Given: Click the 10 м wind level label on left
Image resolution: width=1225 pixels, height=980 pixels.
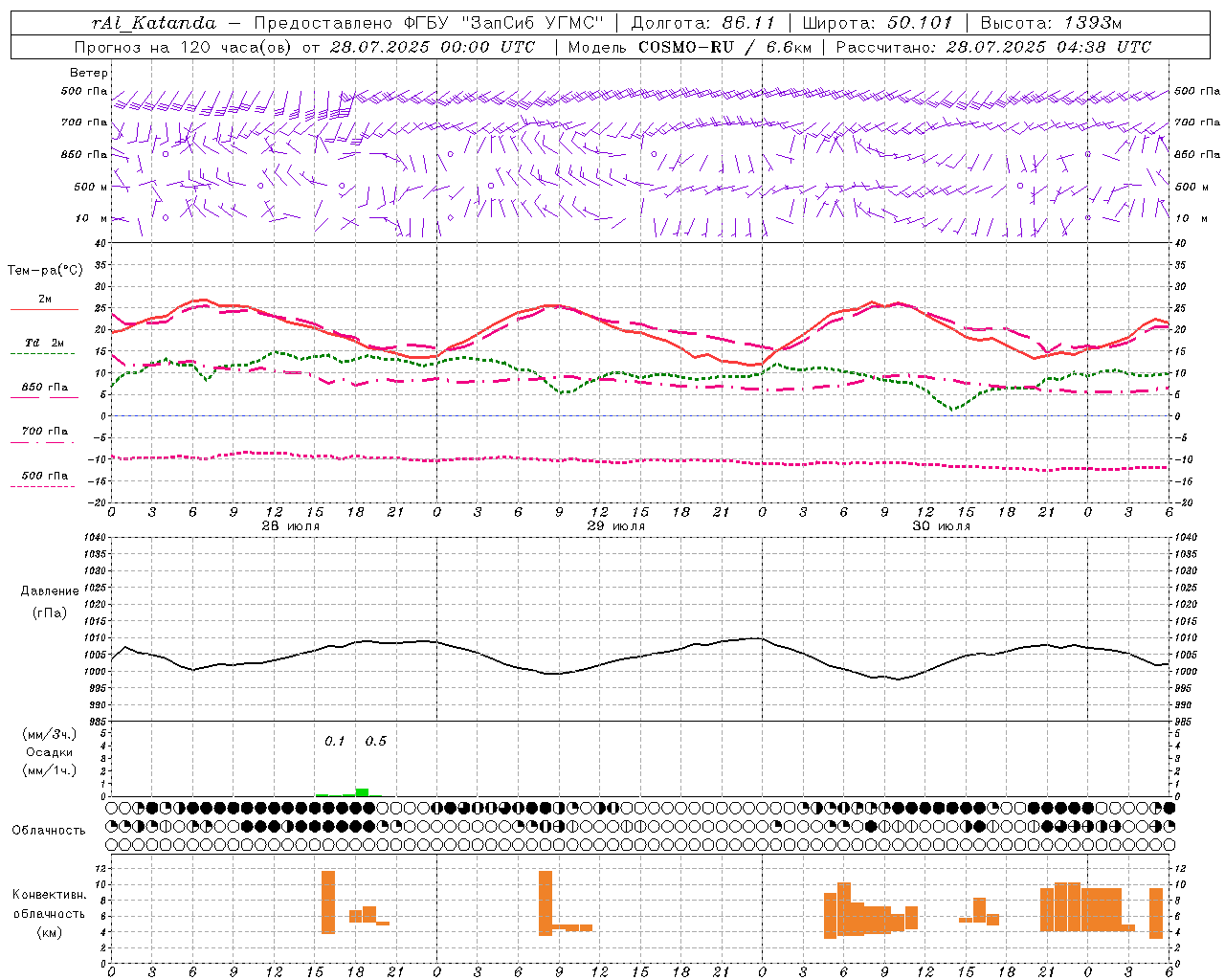Looking at the screenshot, I should coord(92,218).
